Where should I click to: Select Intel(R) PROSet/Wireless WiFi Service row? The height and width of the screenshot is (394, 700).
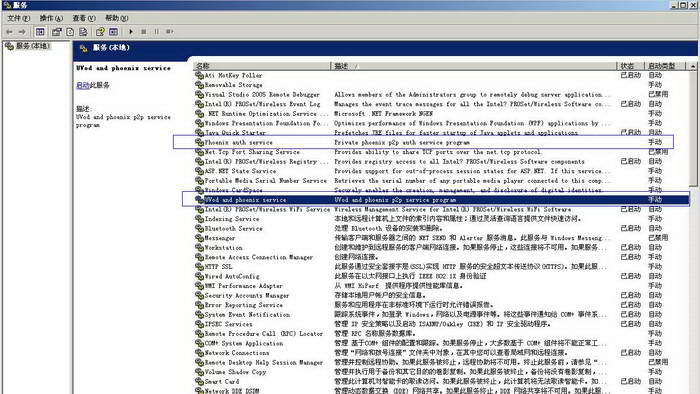tap(442, 209)
